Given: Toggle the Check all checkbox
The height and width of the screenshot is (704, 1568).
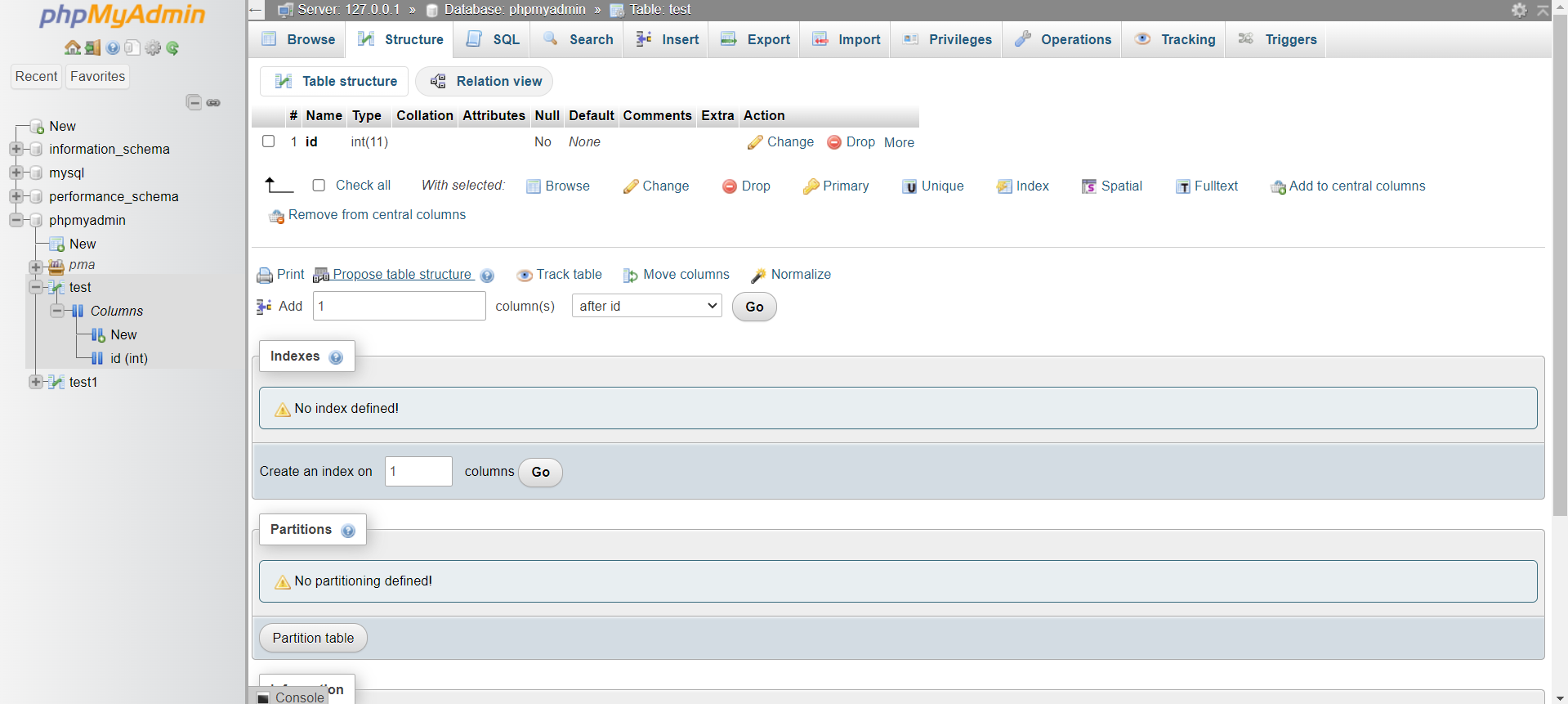Looking at the screenshot, I should pyautogui.click(x=319, y=185).
